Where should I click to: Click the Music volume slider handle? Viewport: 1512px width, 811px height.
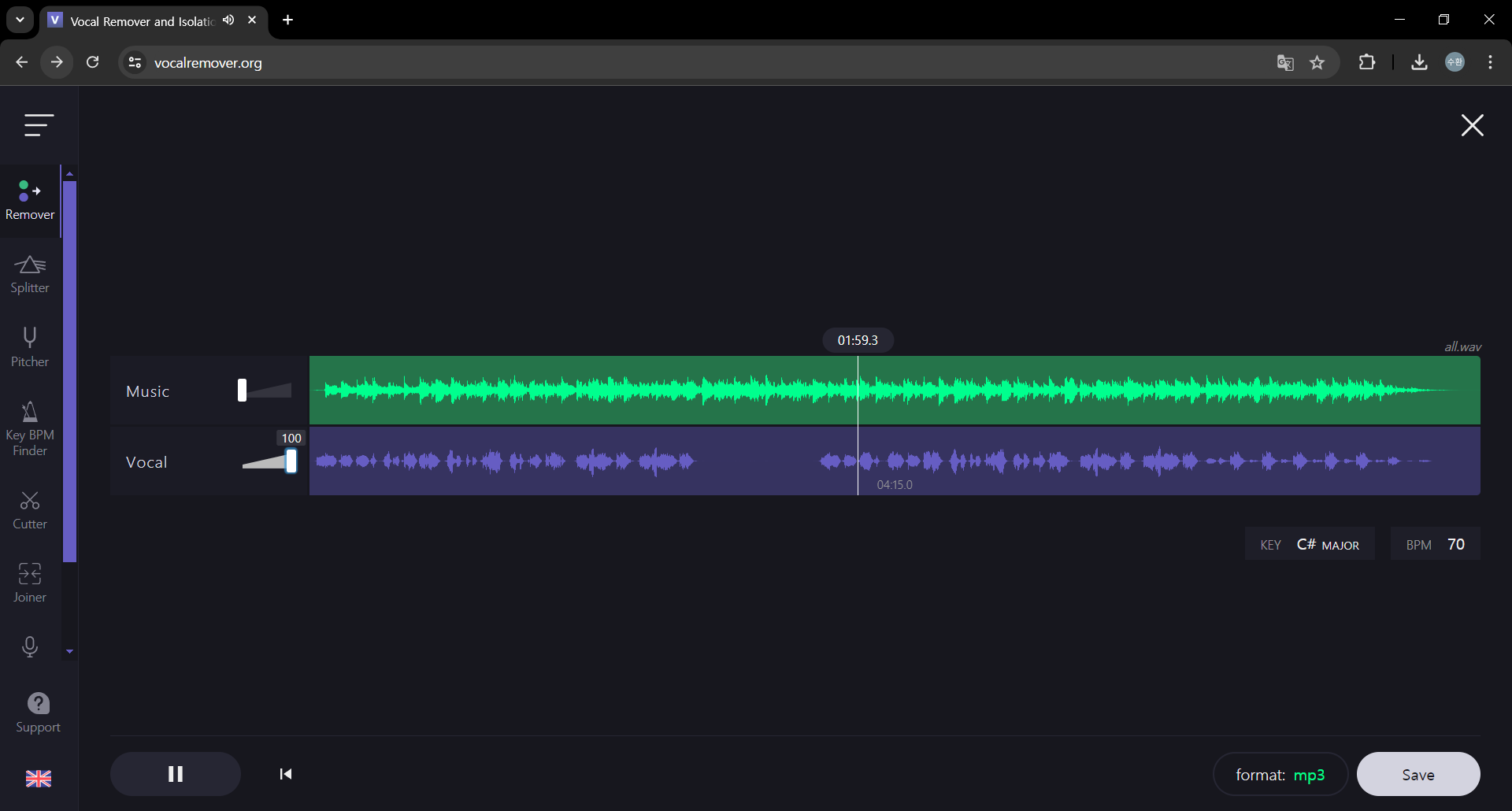point(243,391)
